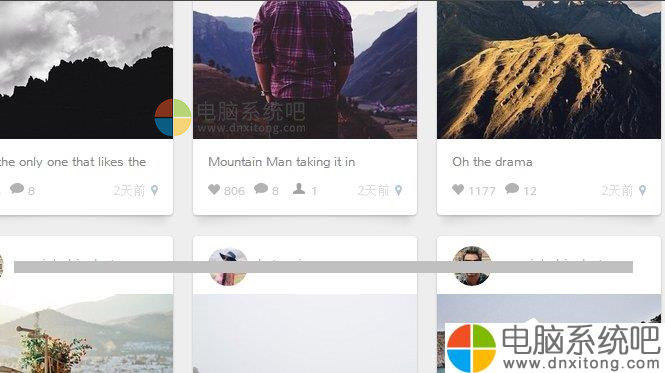Click profile avatar of man with glasses
This screenshot has height=373, width=665.
(472, 266)
